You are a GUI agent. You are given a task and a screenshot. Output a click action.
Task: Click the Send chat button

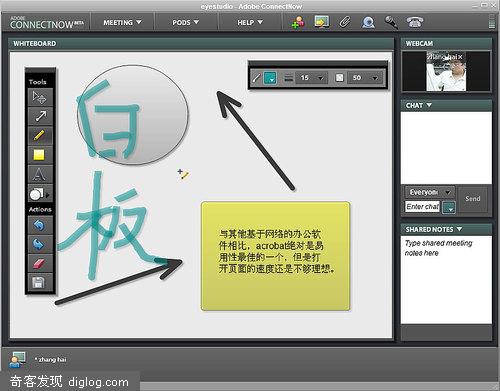coord(473,199)
